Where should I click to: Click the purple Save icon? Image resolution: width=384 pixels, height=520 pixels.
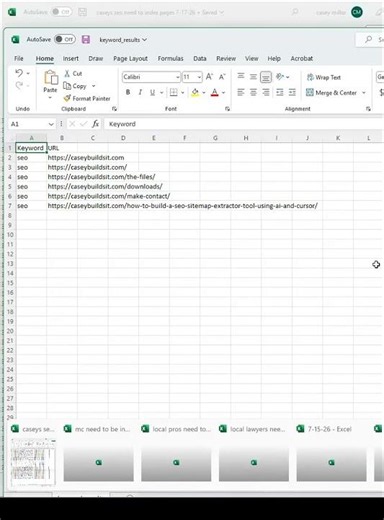pos(86,39)
